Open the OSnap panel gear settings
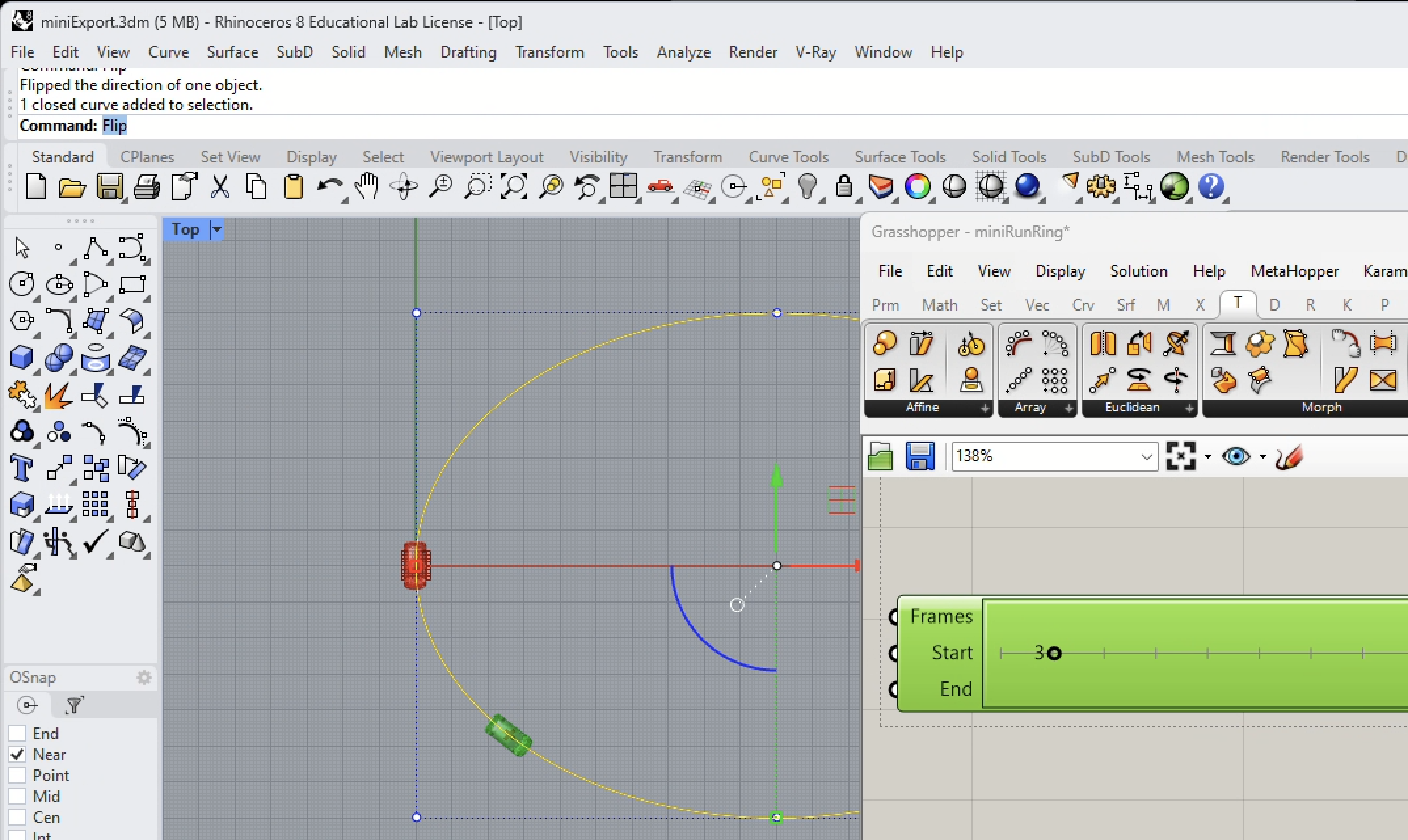 [x=144, y=678]
